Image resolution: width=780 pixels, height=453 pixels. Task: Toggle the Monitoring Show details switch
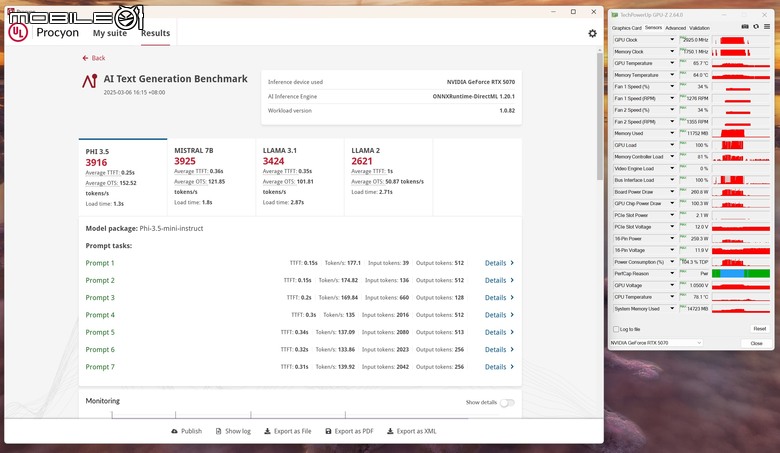point(507,403)
